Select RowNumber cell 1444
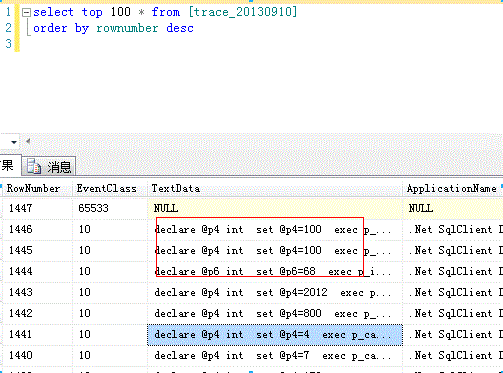This screenshot has height=373, width=503. (x=37, y=272)
